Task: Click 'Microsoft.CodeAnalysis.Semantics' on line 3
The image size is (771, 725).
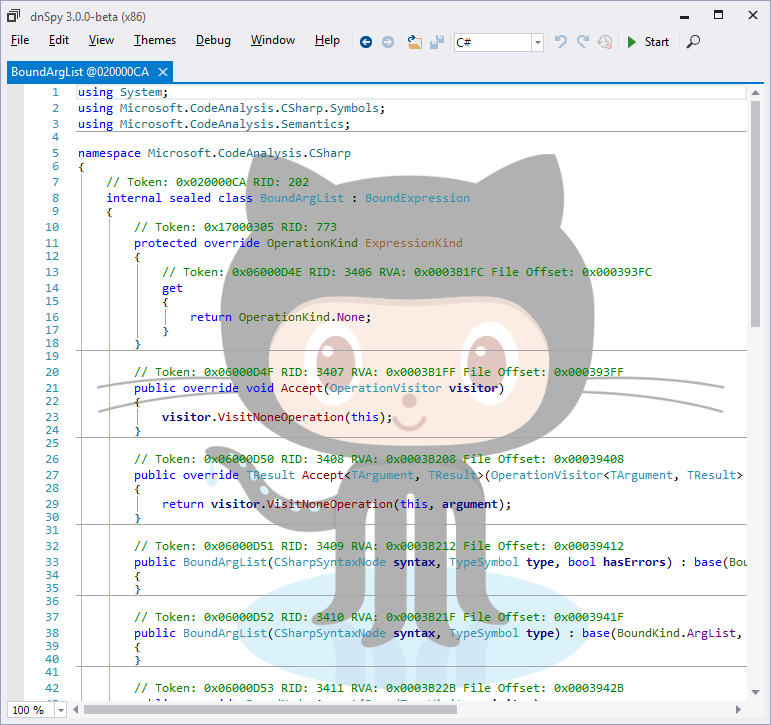Action: click(x=231, y=124)
